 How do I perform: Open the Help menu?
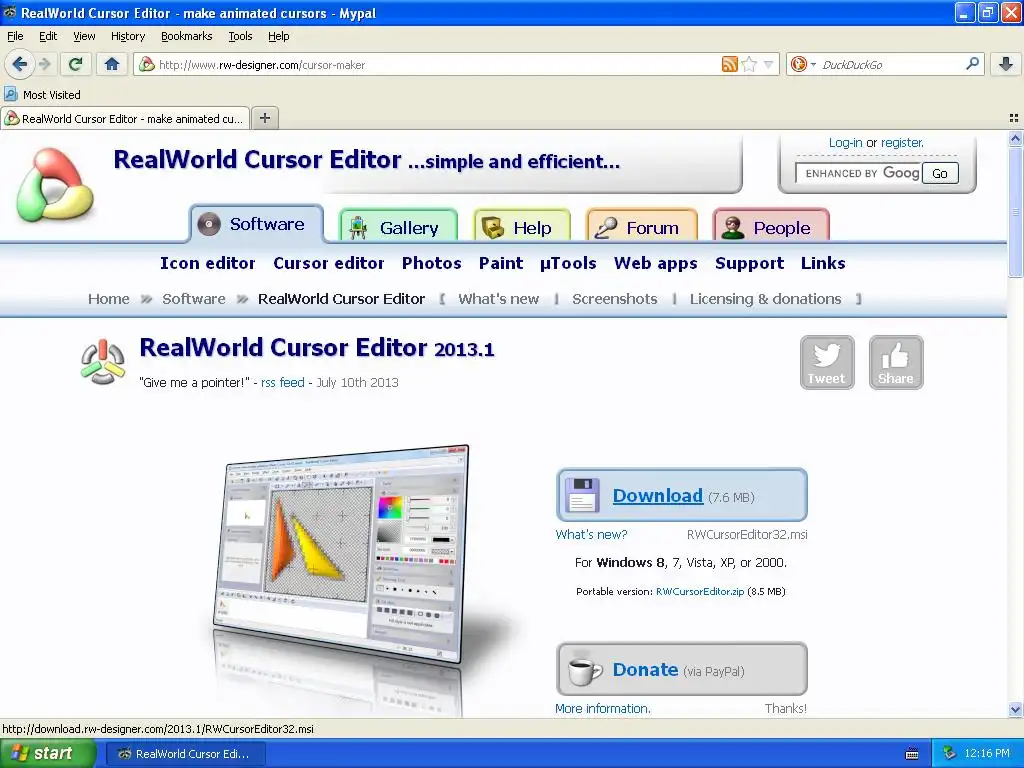click(278, 36)
